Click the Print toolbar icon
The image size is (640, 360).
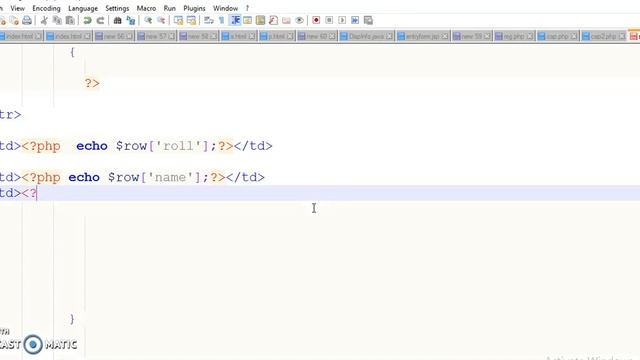(27, 20)
